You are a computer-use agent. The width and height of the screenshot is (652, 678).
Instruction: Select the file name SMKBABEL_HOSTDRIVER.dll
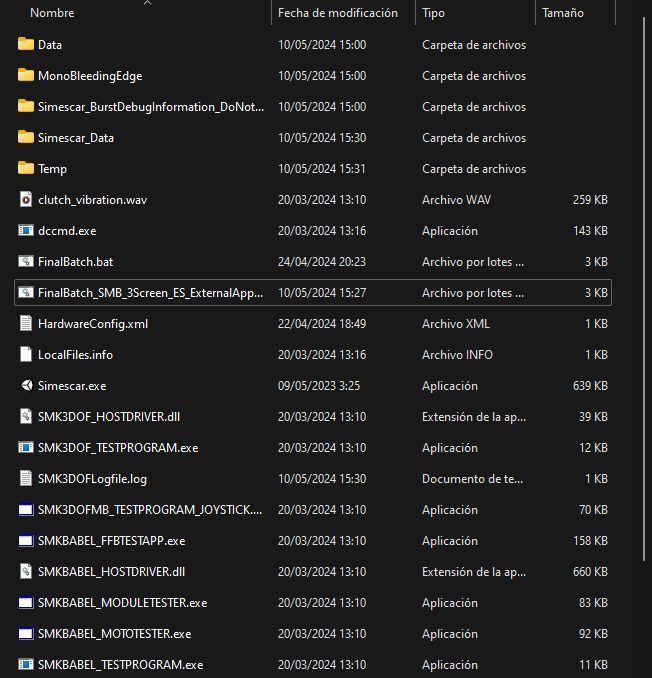112,572
